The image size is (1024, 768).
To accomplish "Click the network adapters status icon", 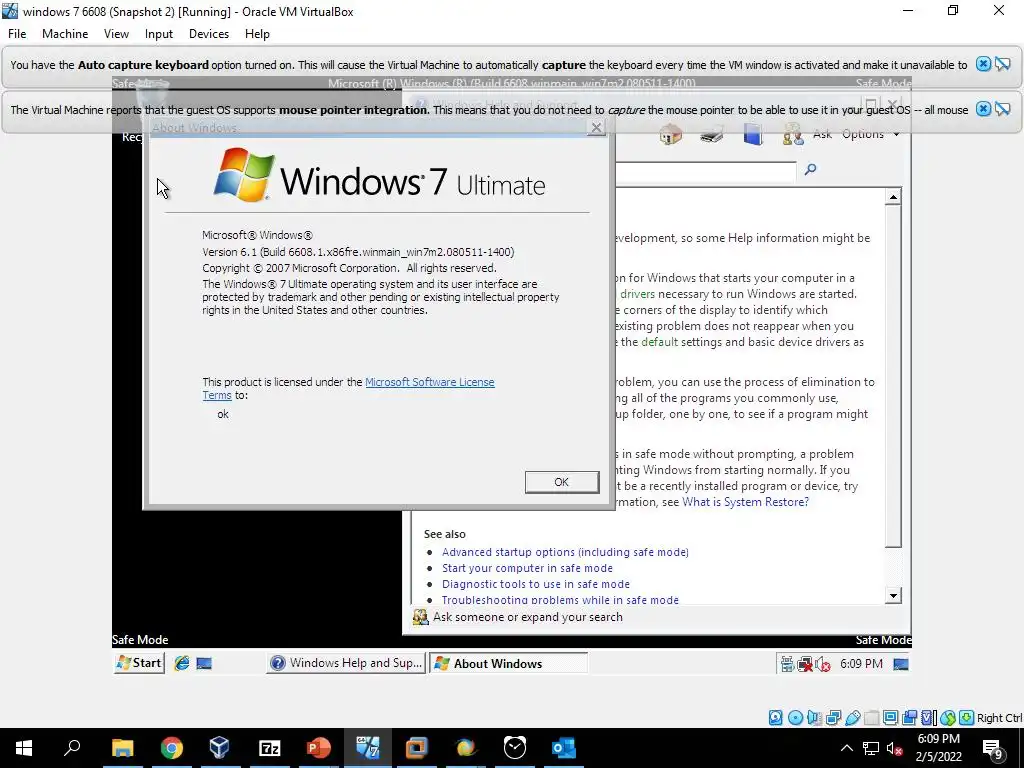I will pyautogui.click(x=833, y=718).
